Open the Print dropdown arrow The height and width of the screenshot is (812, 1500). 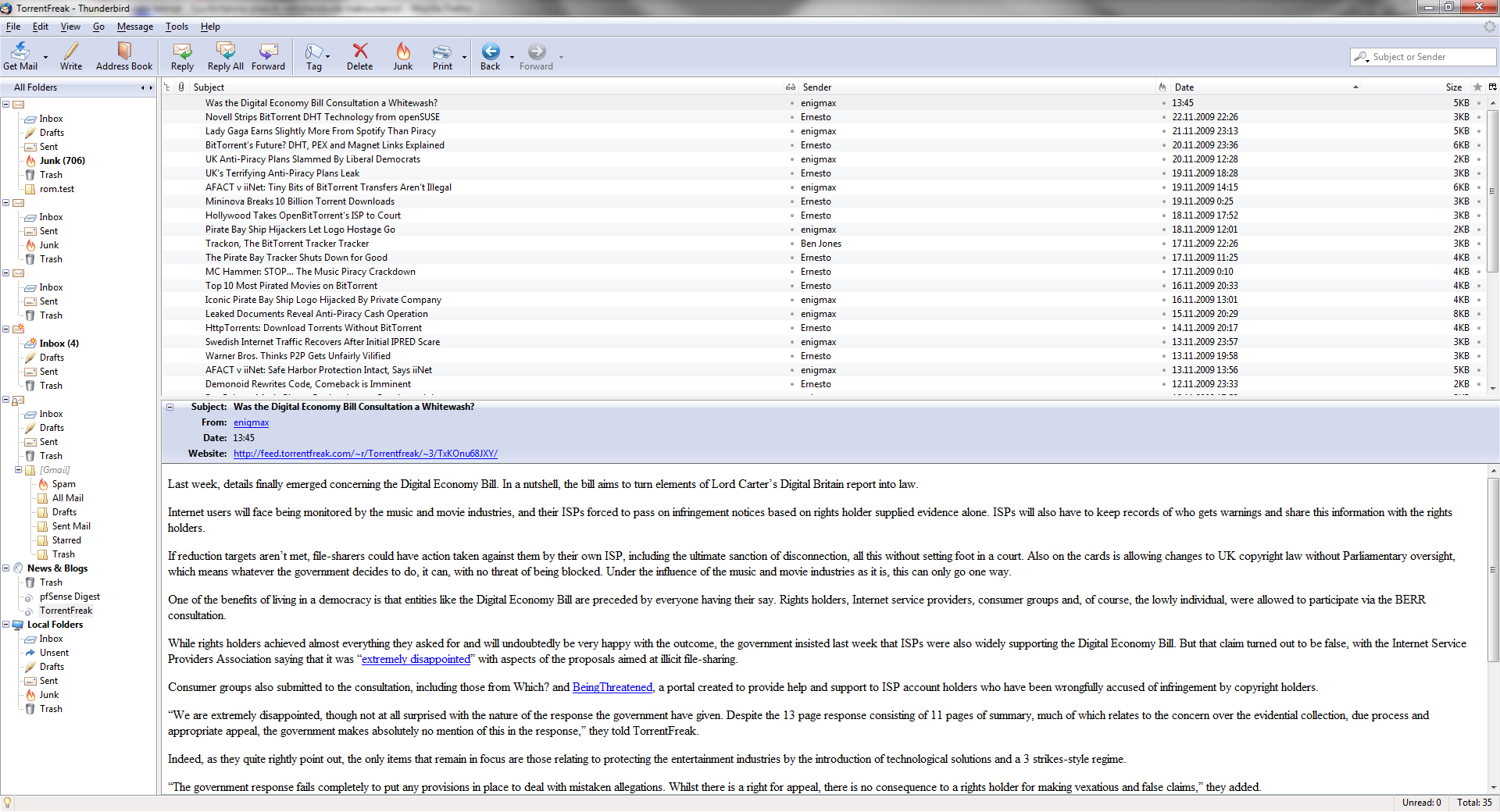[x=464, y=57]
